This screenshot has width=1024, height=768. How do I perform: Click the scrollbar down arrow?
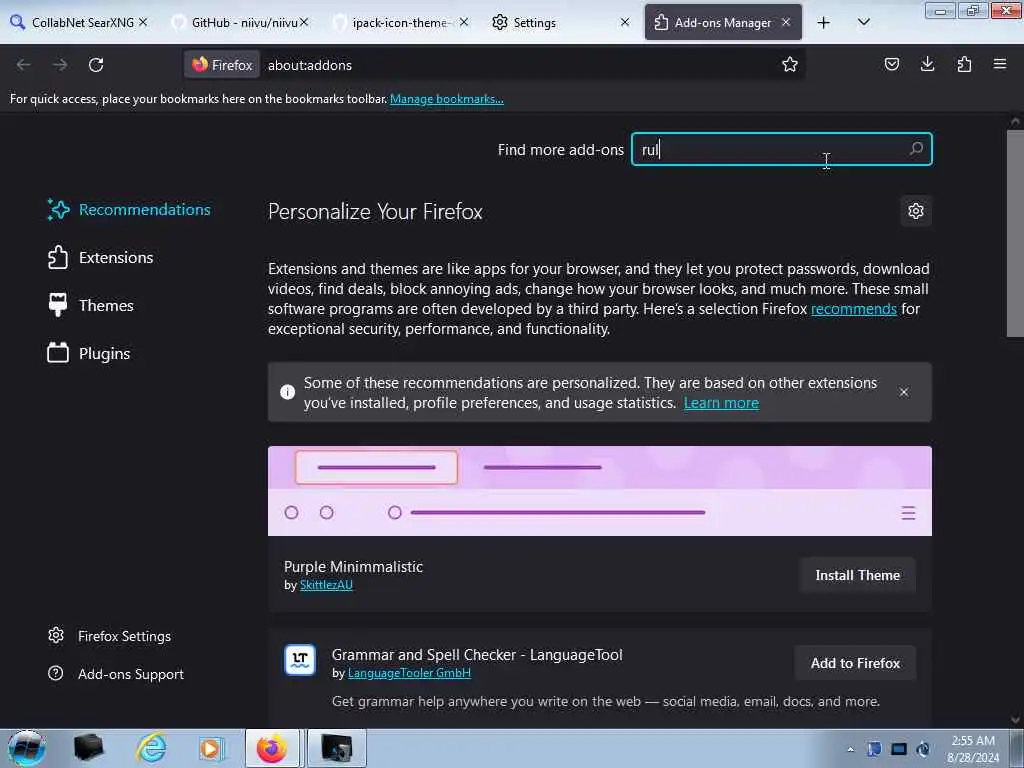point(1014,720)
